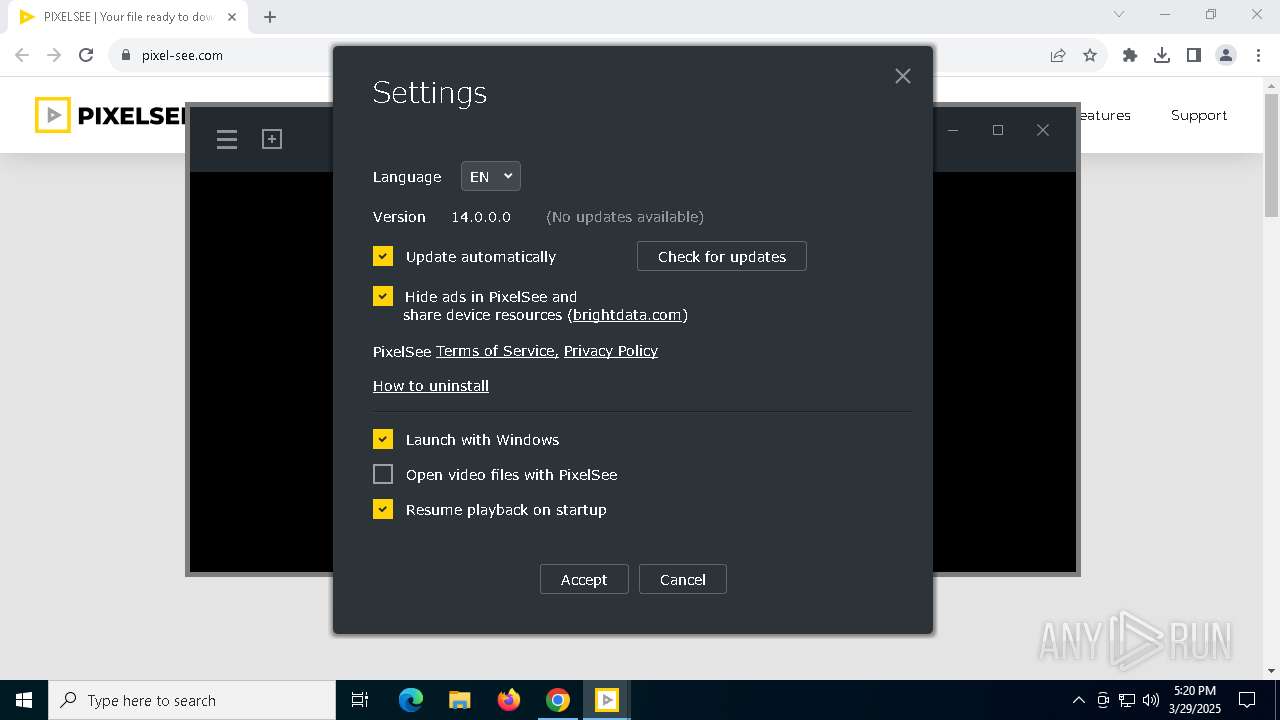Viewport: 1280px width, 720px height.
Task: Open network status in system tray
Action: (x=1127, y=700)
